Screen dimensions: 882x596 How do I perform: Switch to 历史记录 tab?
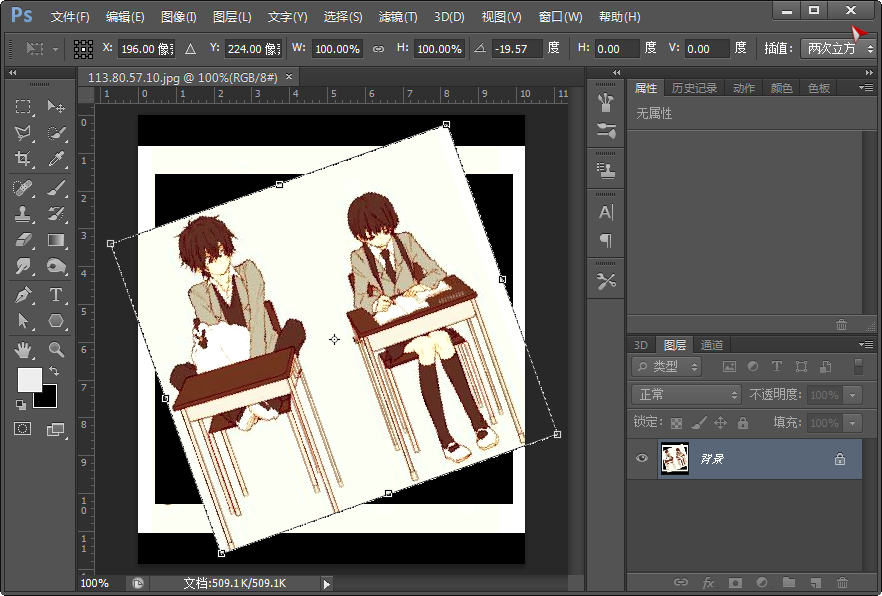tap(694, 88)
